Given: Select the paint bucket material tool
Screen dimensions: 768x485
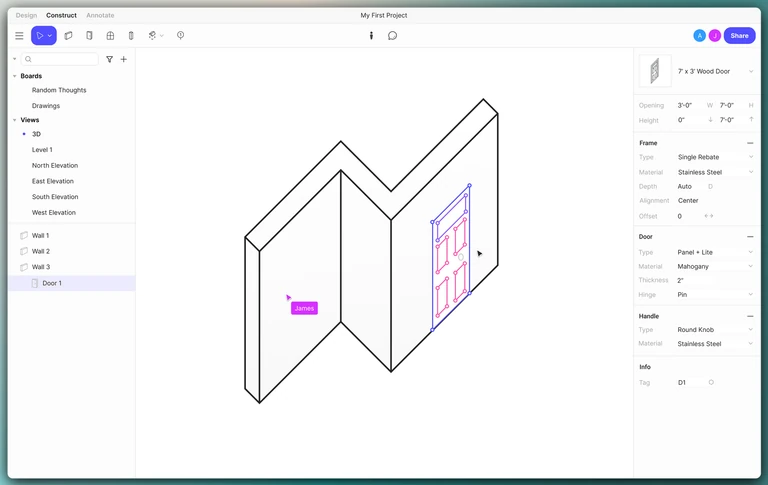Looking at the screenshot, I should (152, 36).
